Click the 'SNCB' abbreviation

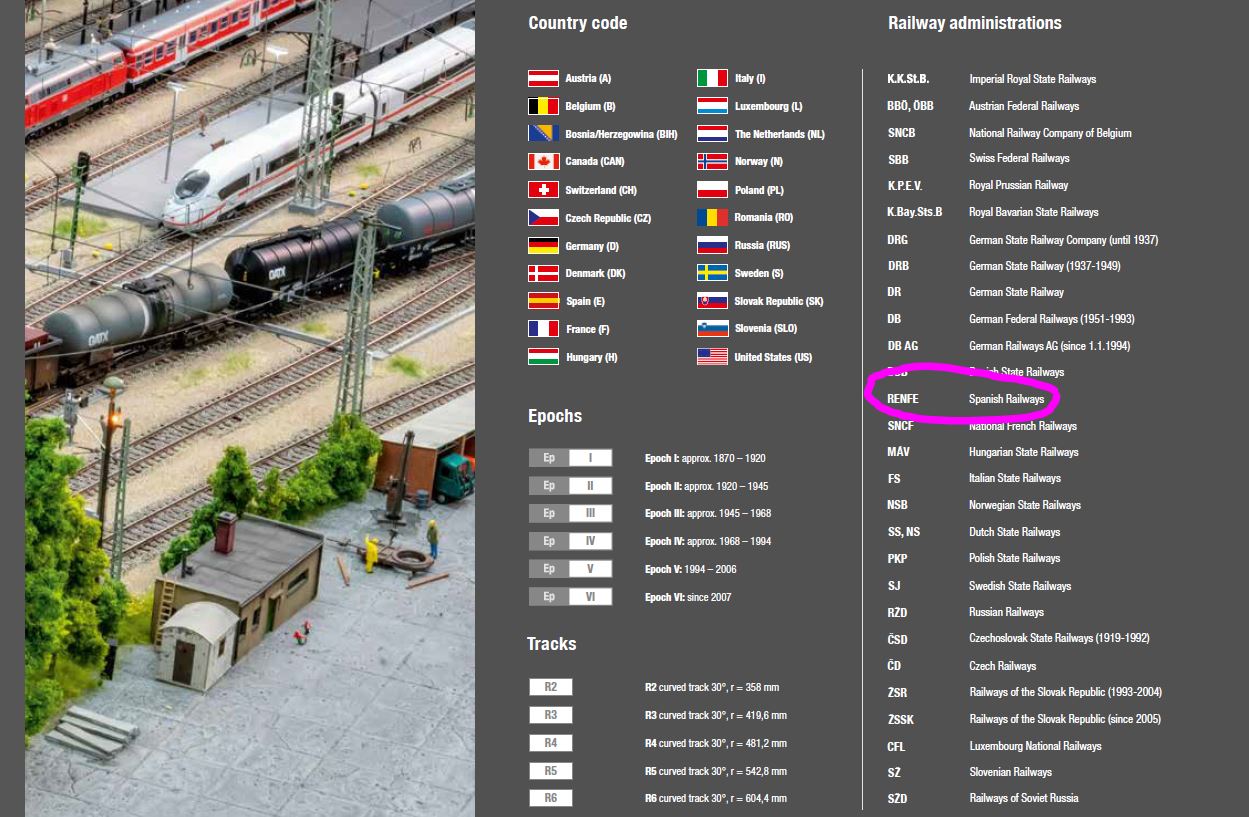click(901, 133)
